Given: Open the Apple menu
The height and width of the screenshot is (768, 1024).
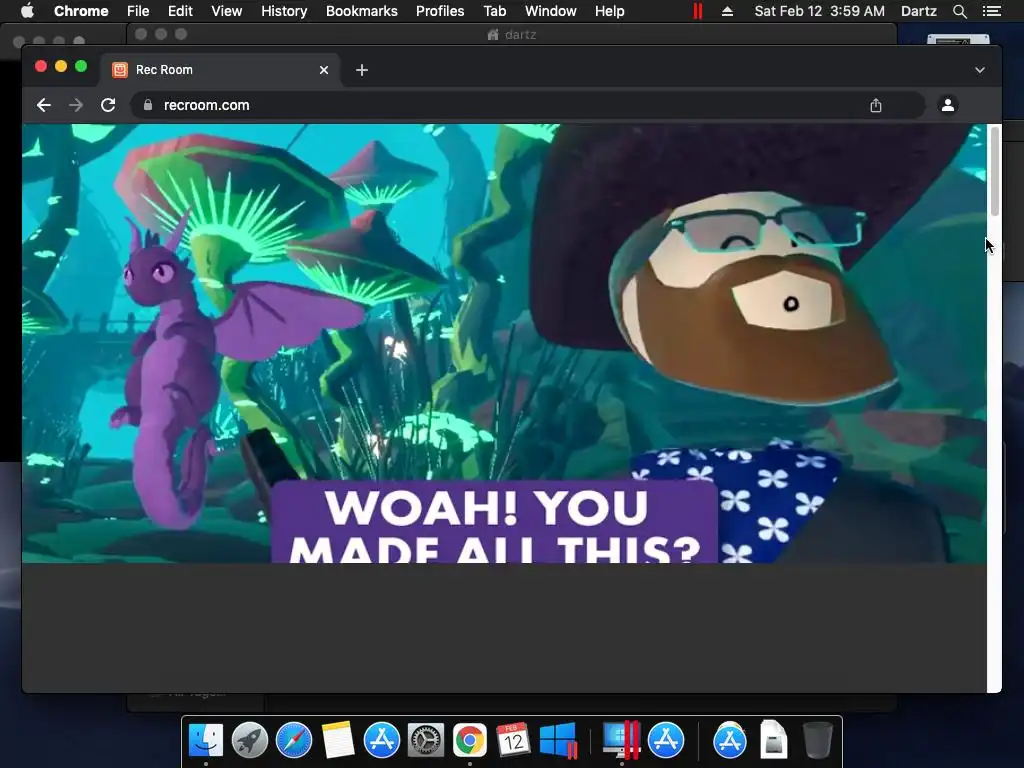Looking at the screenshot, I should [x=27, y=11].
